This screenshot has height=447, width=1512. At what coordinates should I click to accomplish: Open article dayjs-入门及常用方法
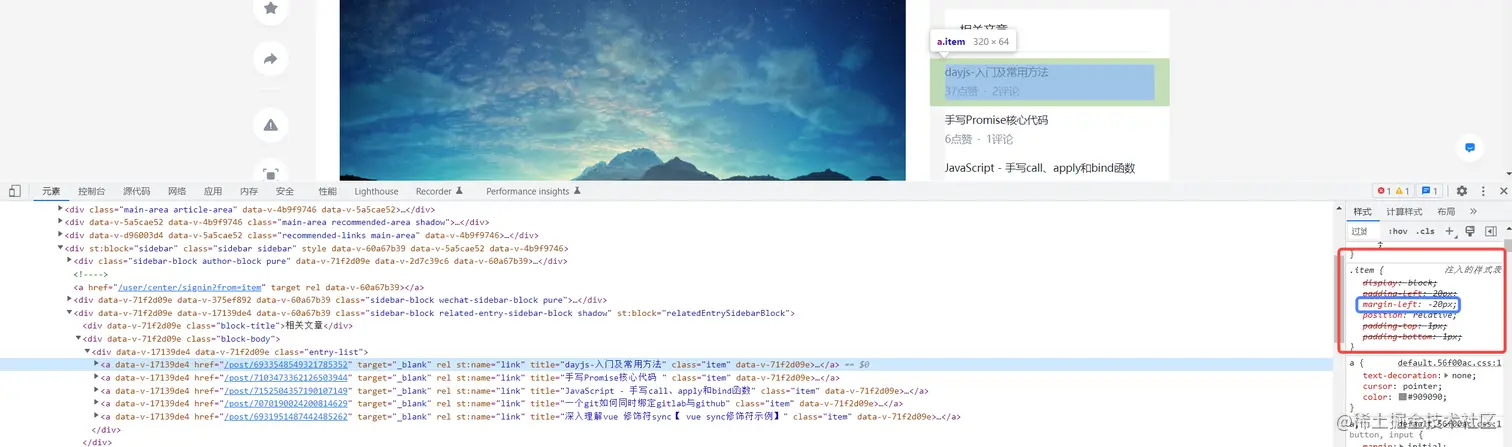click(x=996, y=72)
